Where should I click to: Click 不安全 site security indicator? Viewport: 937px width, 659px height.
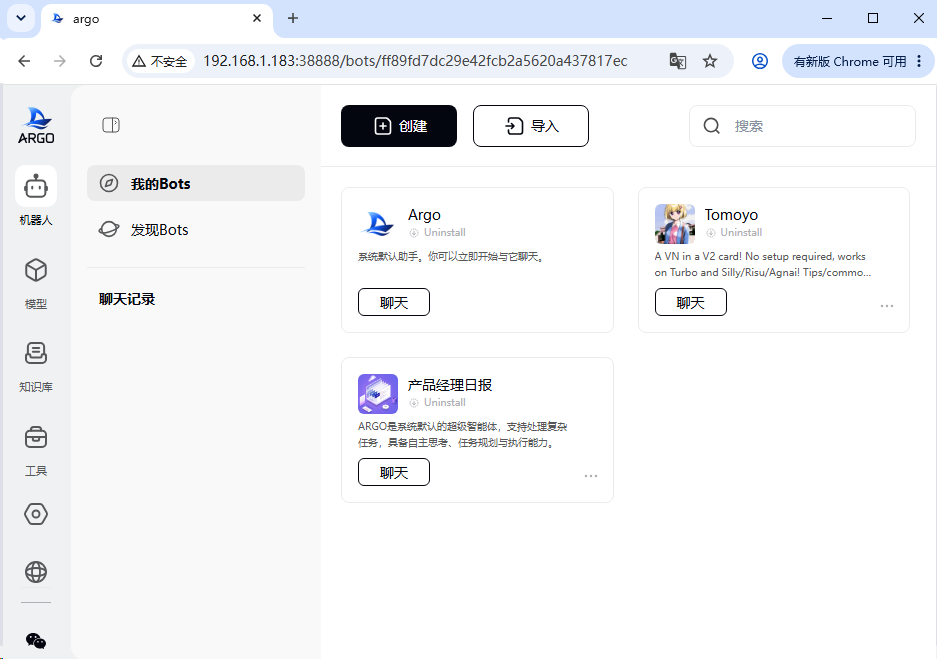pos(160,61)
